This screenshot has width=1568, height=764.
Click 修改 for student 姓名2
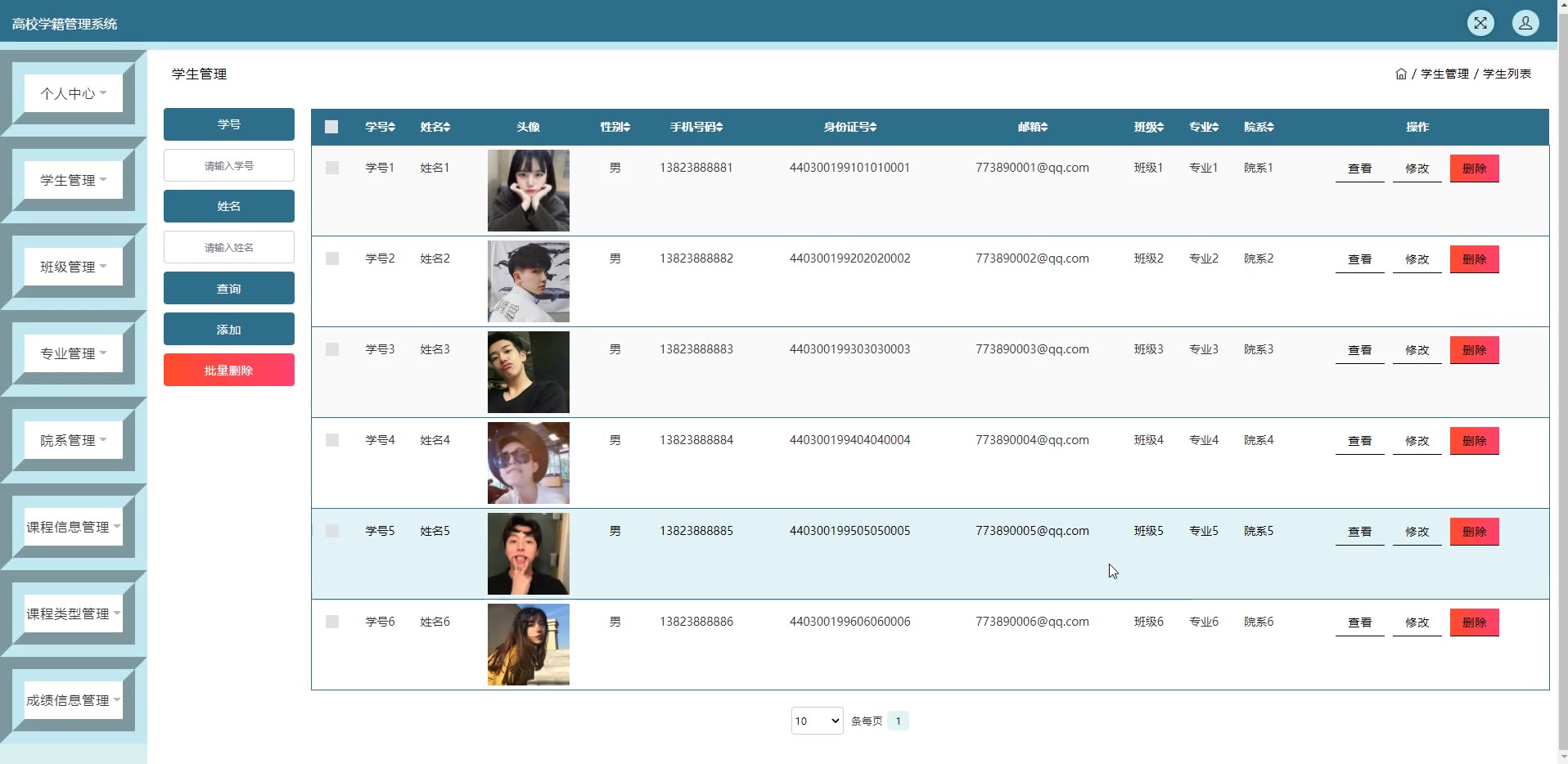tap(1417, 259)
